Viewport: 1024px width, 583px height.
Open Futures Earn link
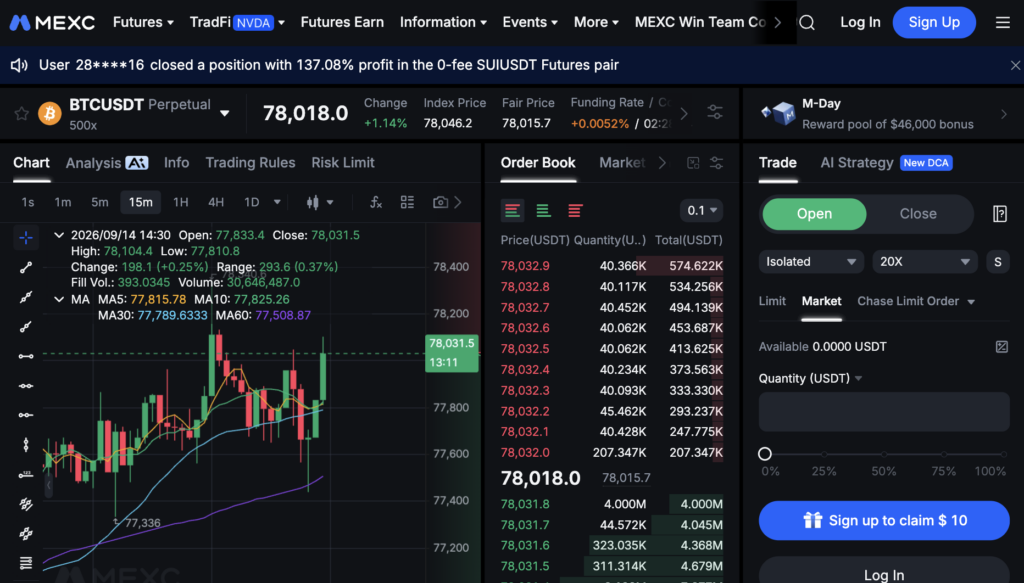click(x=342, y=22)
